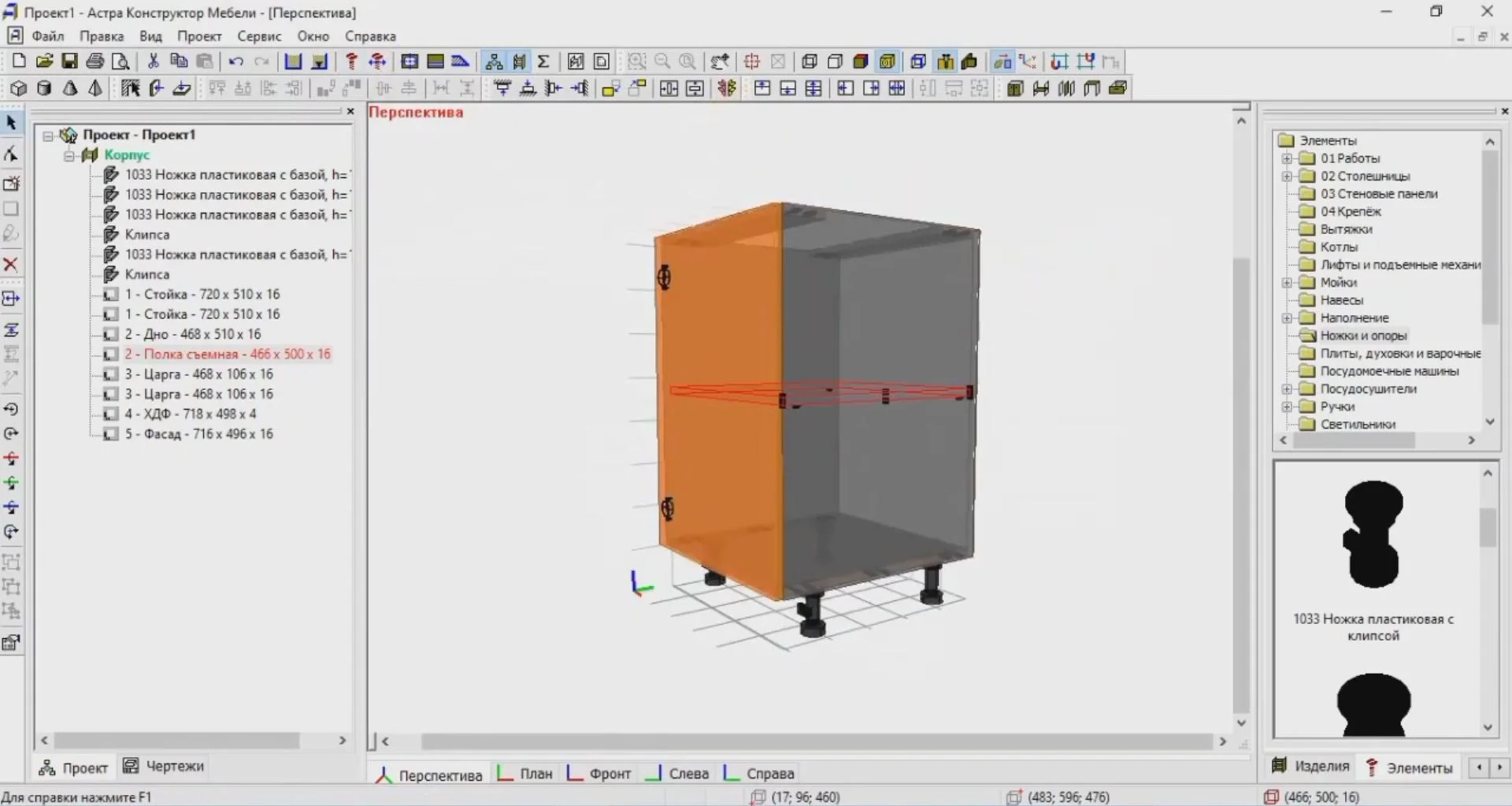Select the cylinder primitive tool
The height and width of the screenshot is (806, 1512).
(44, 88)
